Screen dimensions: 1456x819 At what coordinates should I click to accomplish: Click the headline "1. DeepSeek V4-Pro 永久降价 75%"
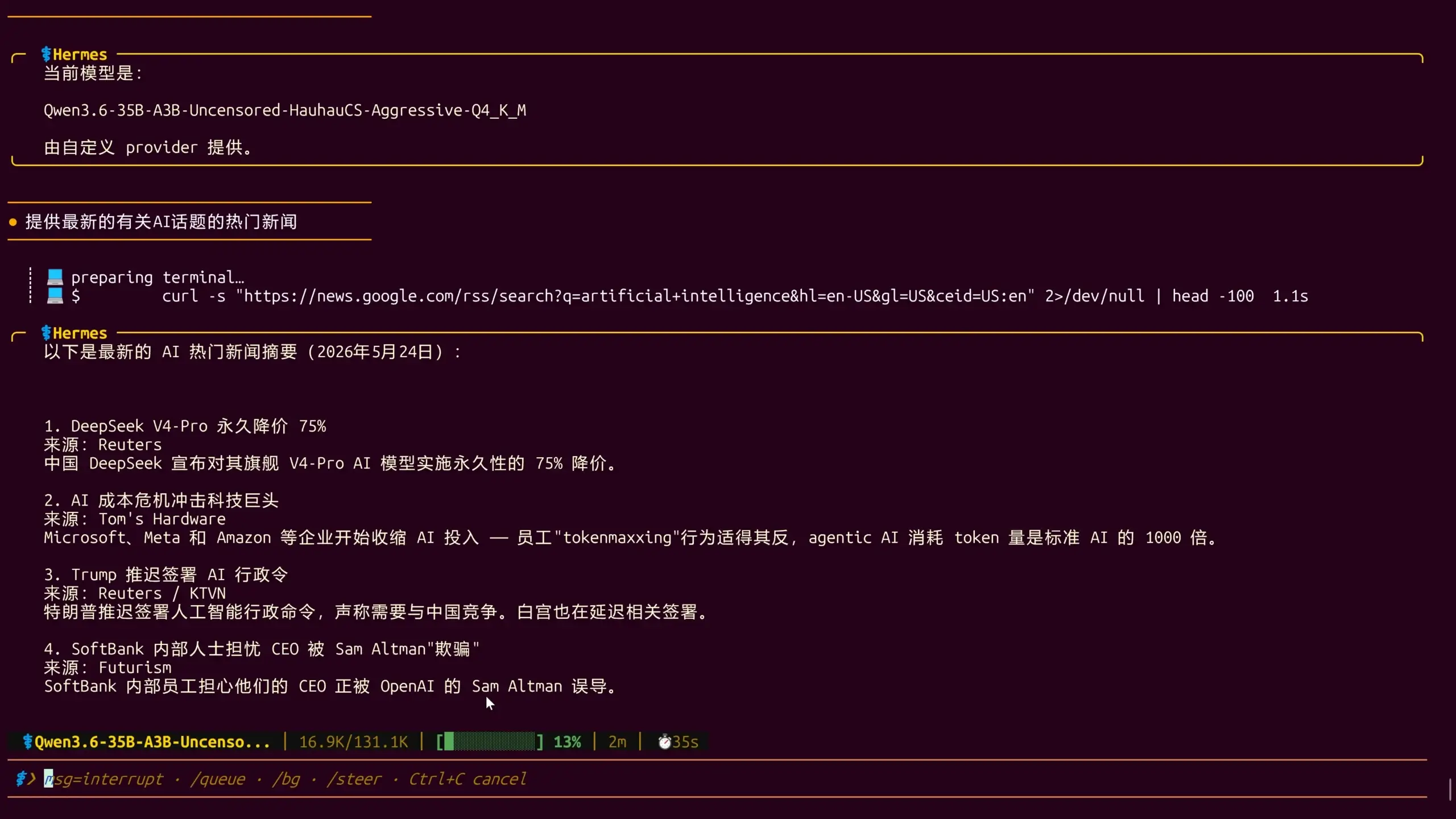185,426
